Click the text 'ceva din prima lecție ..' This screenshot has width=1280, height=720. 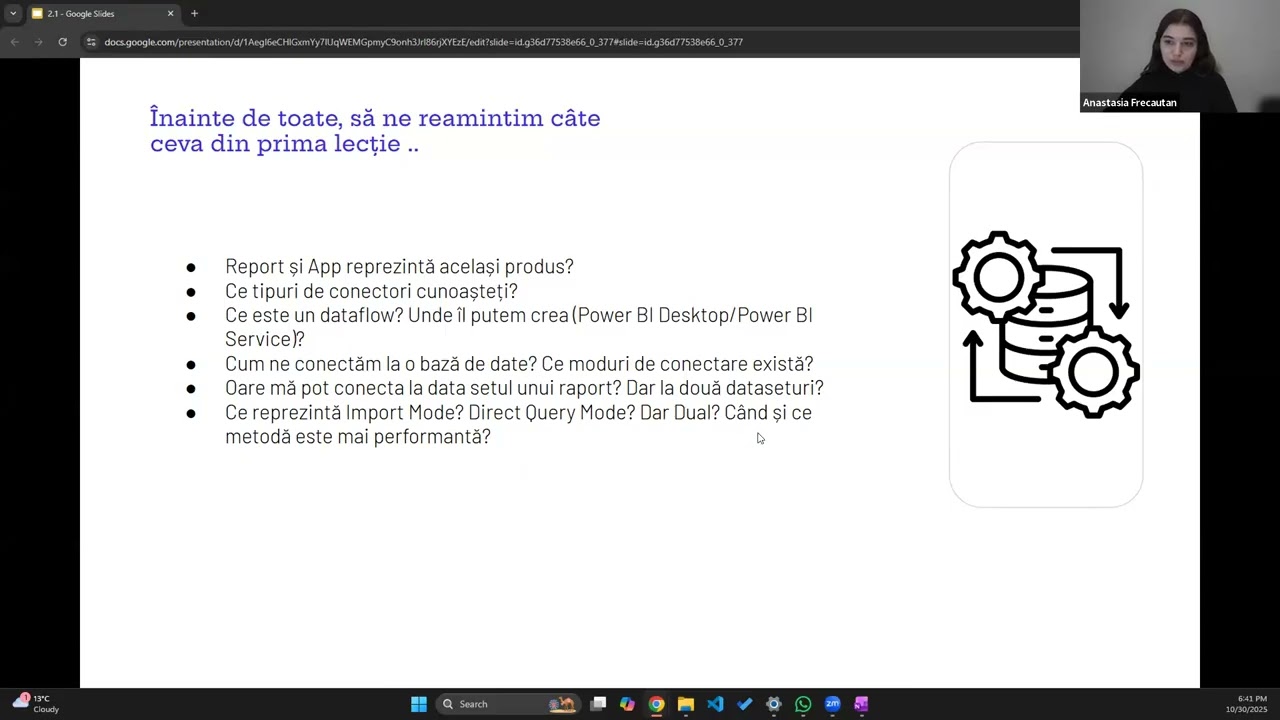point(284,144)
